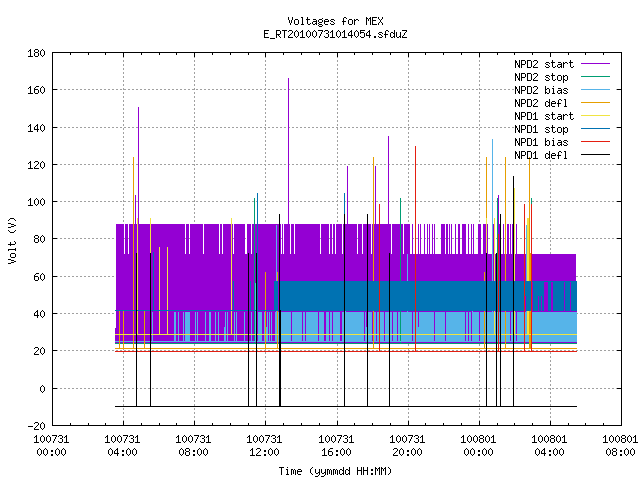This screenshot has width=640, height=480.
Task: Click the 100 tick on the voltage axis
Action: (36, 202)
